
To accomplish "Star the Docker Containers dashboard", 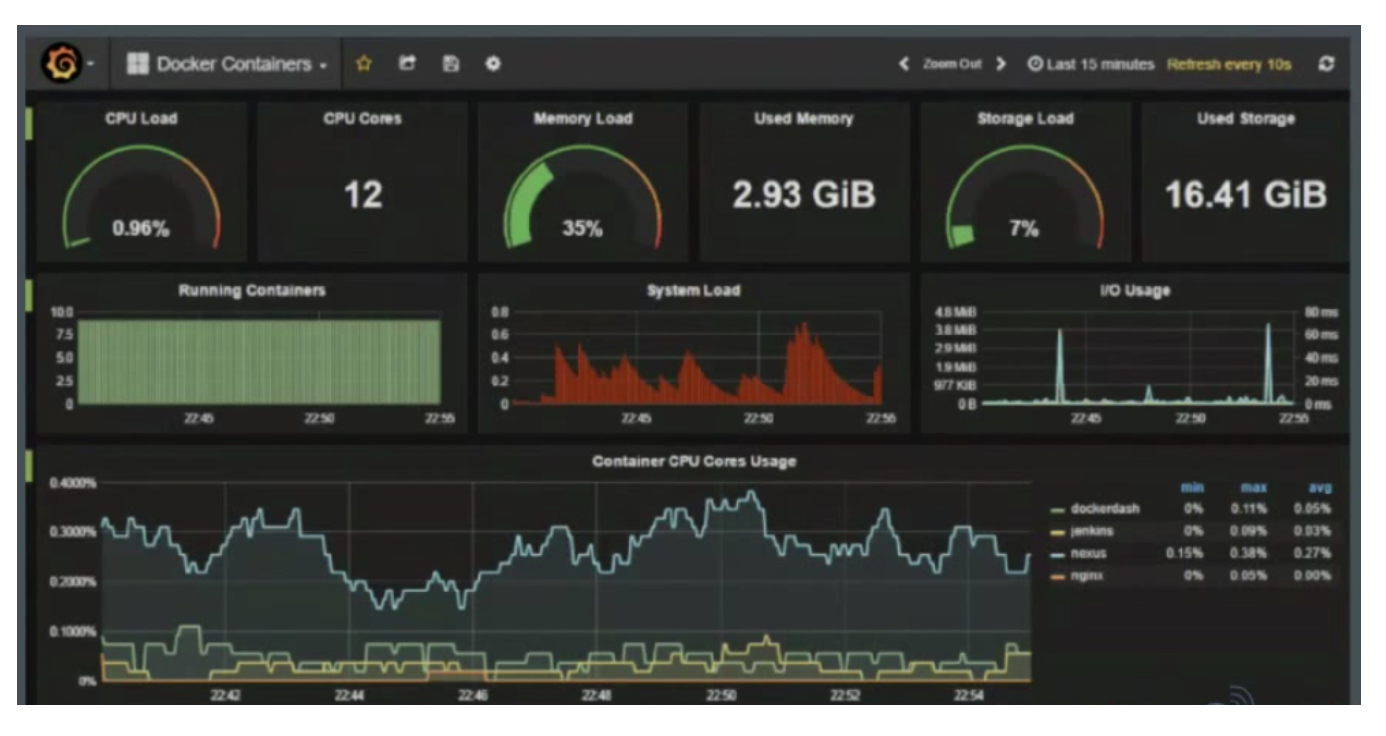I will (364, 64).
